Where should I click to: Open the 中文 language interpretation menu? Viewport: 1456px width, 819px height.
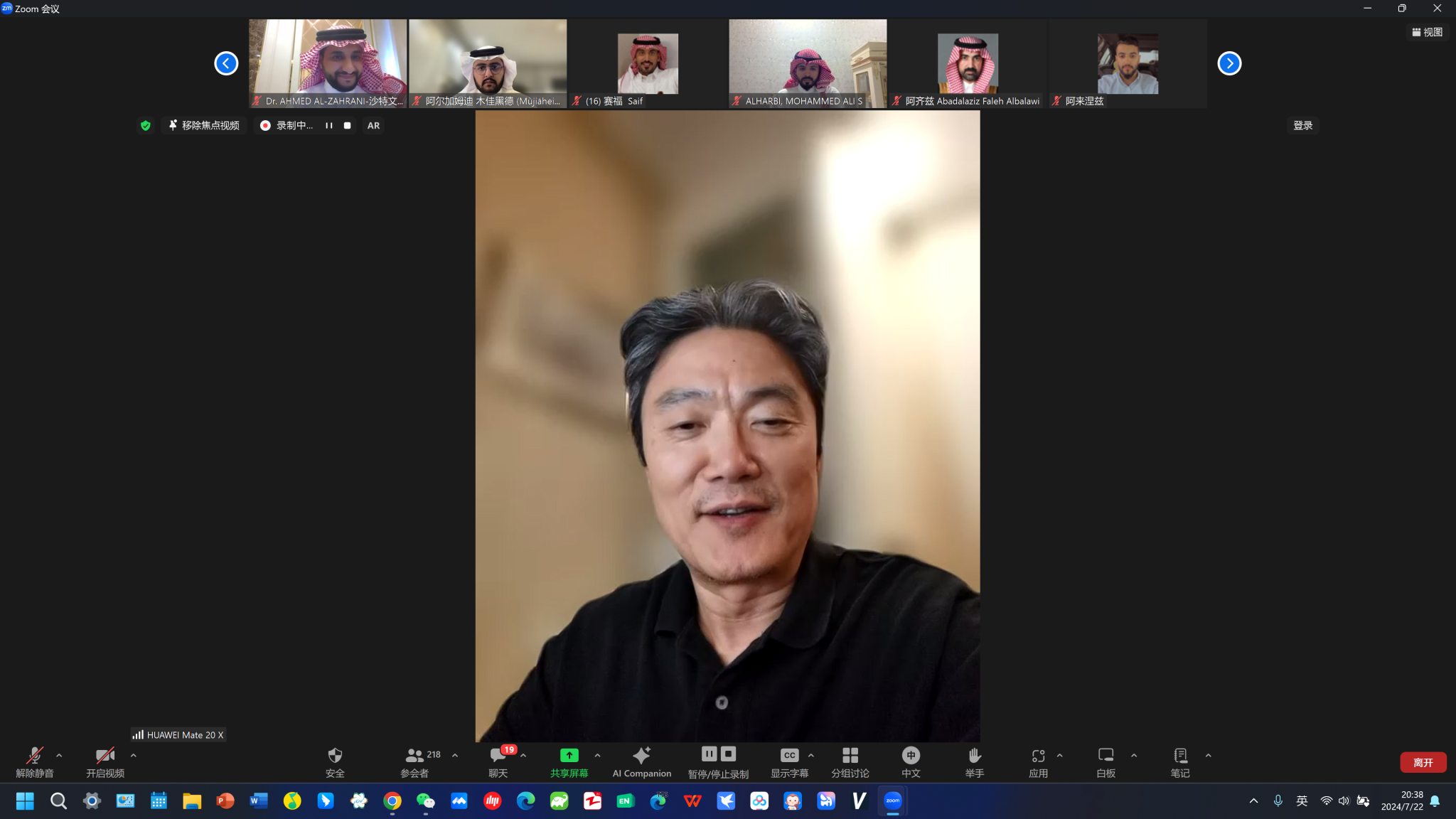point(911,761)
